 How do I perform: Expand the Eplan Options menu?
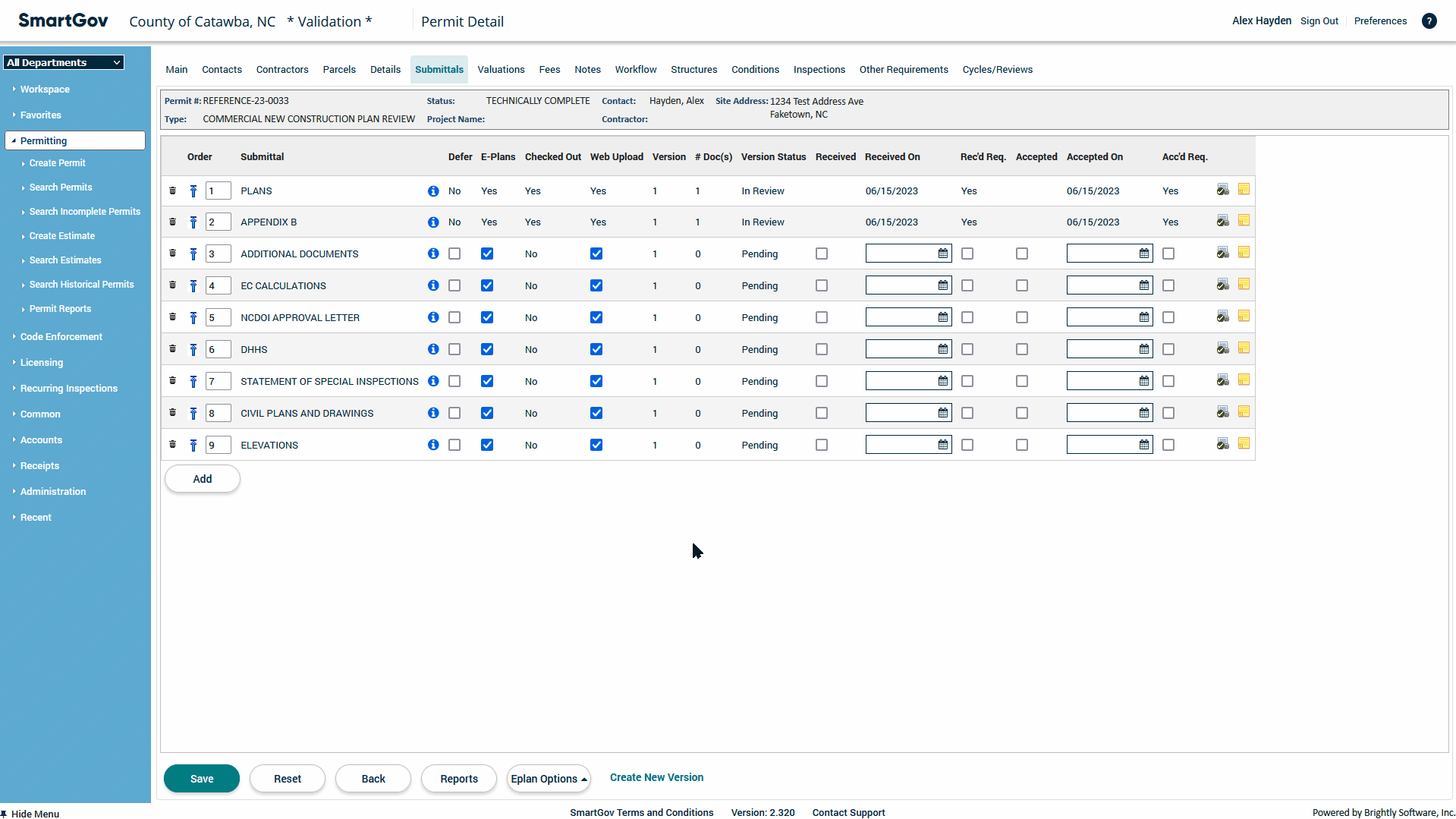point(549,779)
